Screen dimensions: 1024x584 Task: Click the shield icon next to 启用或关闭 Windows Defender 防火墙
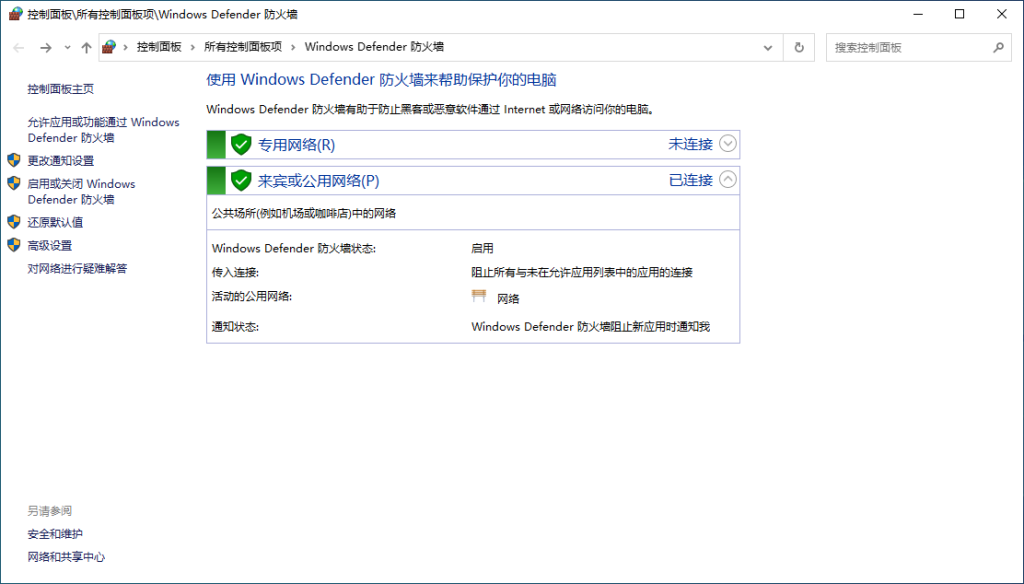(12, 184)
